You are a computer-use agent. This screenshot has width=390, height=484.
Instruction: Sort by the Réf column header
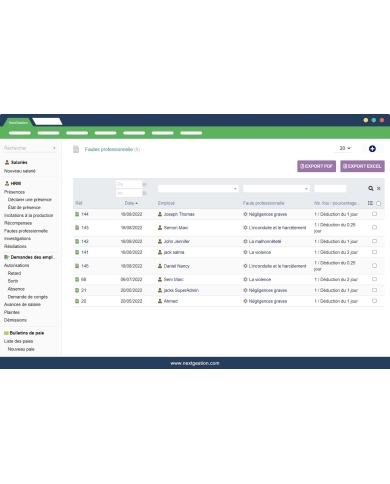tap(79, 203)
